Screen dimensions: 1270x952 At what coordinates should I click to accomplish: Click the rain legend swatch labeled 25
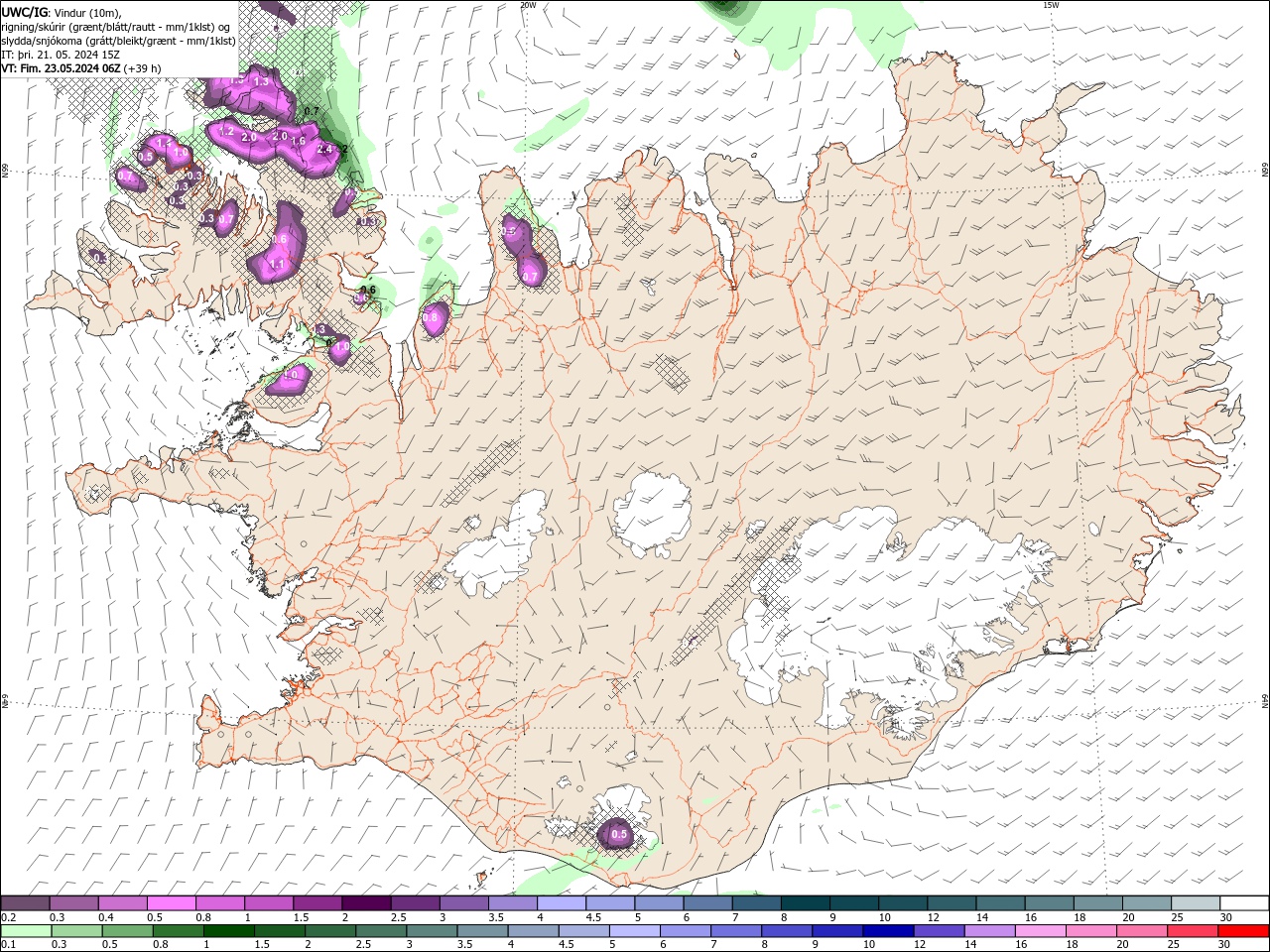[1191, 931]
